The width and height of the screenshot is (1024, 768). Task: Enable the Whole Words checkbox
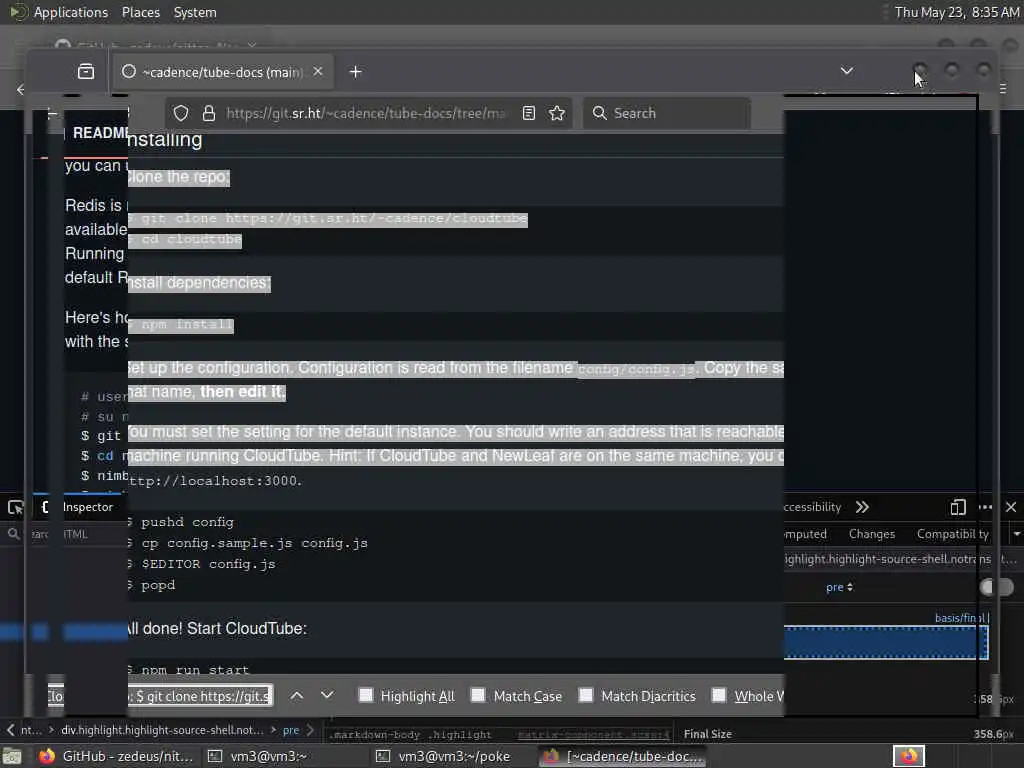point(719,696)
